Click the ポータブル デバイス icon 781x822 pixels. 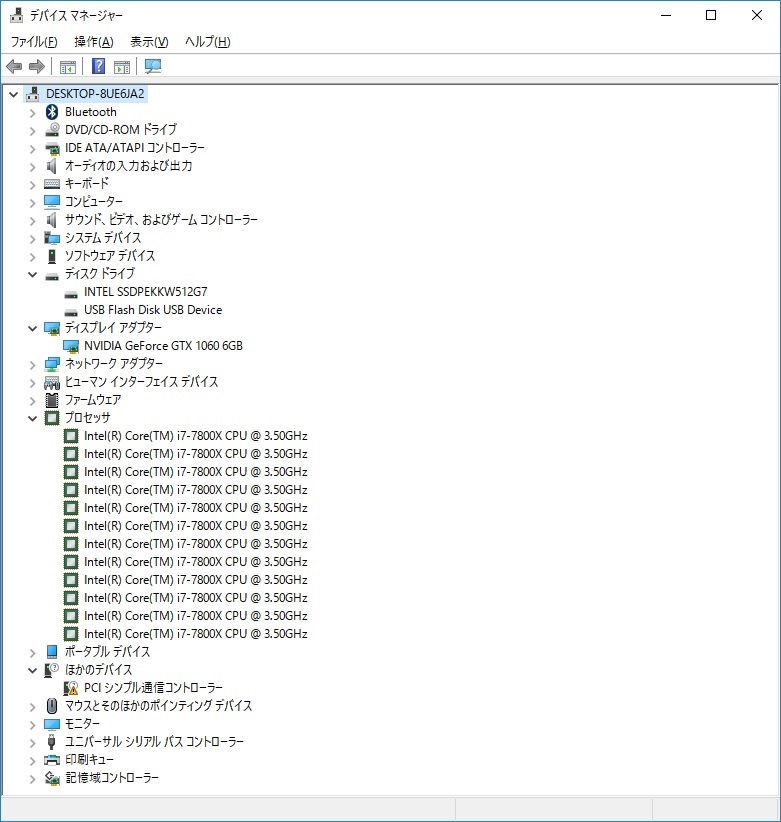pos(52,651)
